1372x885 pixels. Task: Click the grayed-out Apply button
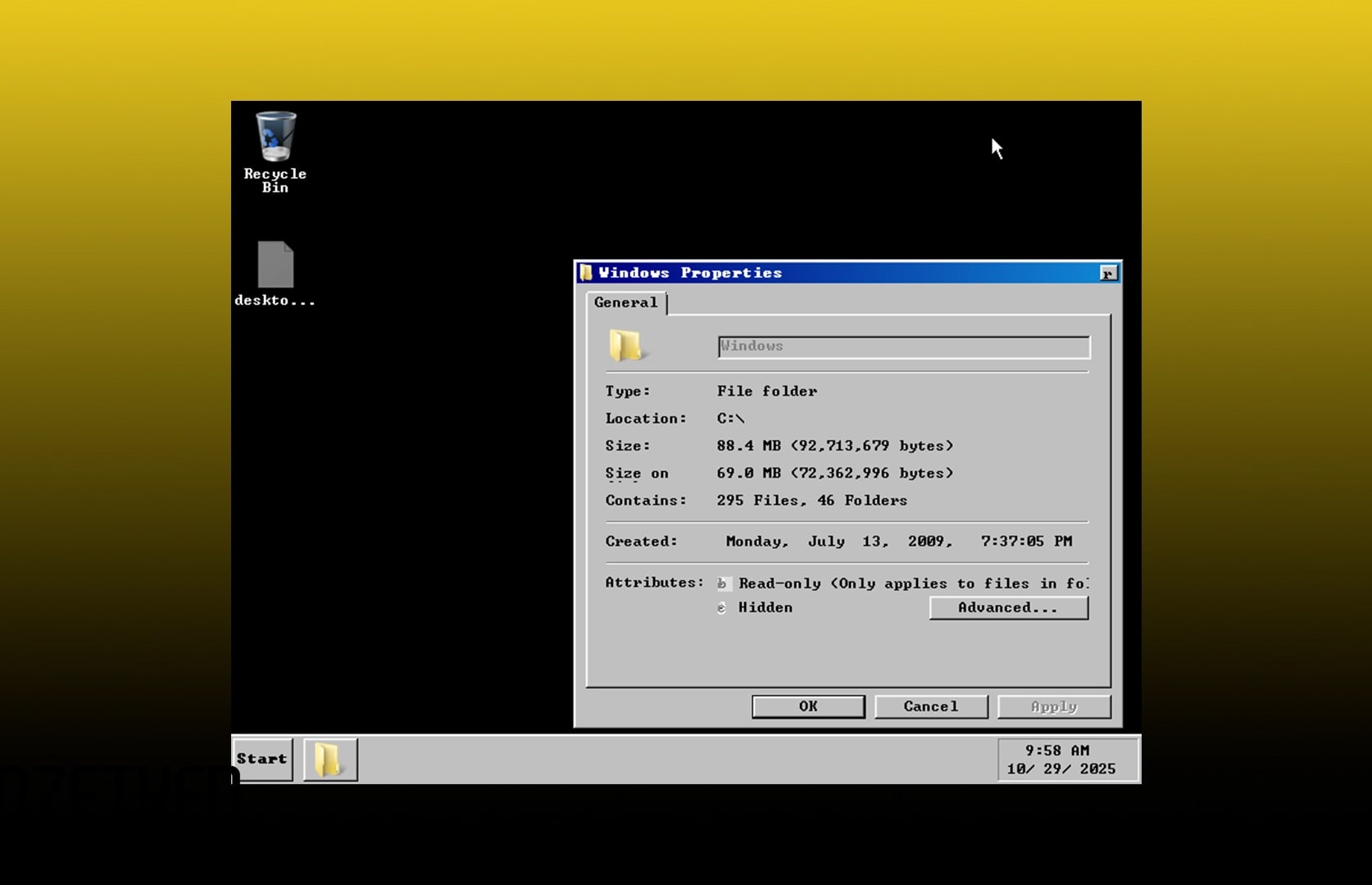click(1053, 706)
